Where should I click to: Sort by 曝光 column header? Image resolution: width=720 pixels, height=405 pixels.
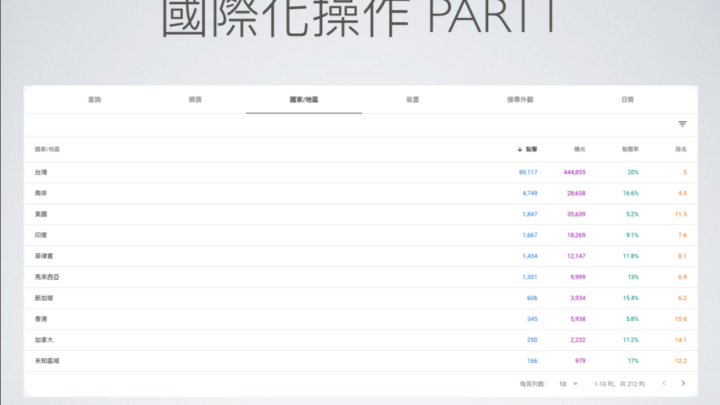click(x=580, y=149)
